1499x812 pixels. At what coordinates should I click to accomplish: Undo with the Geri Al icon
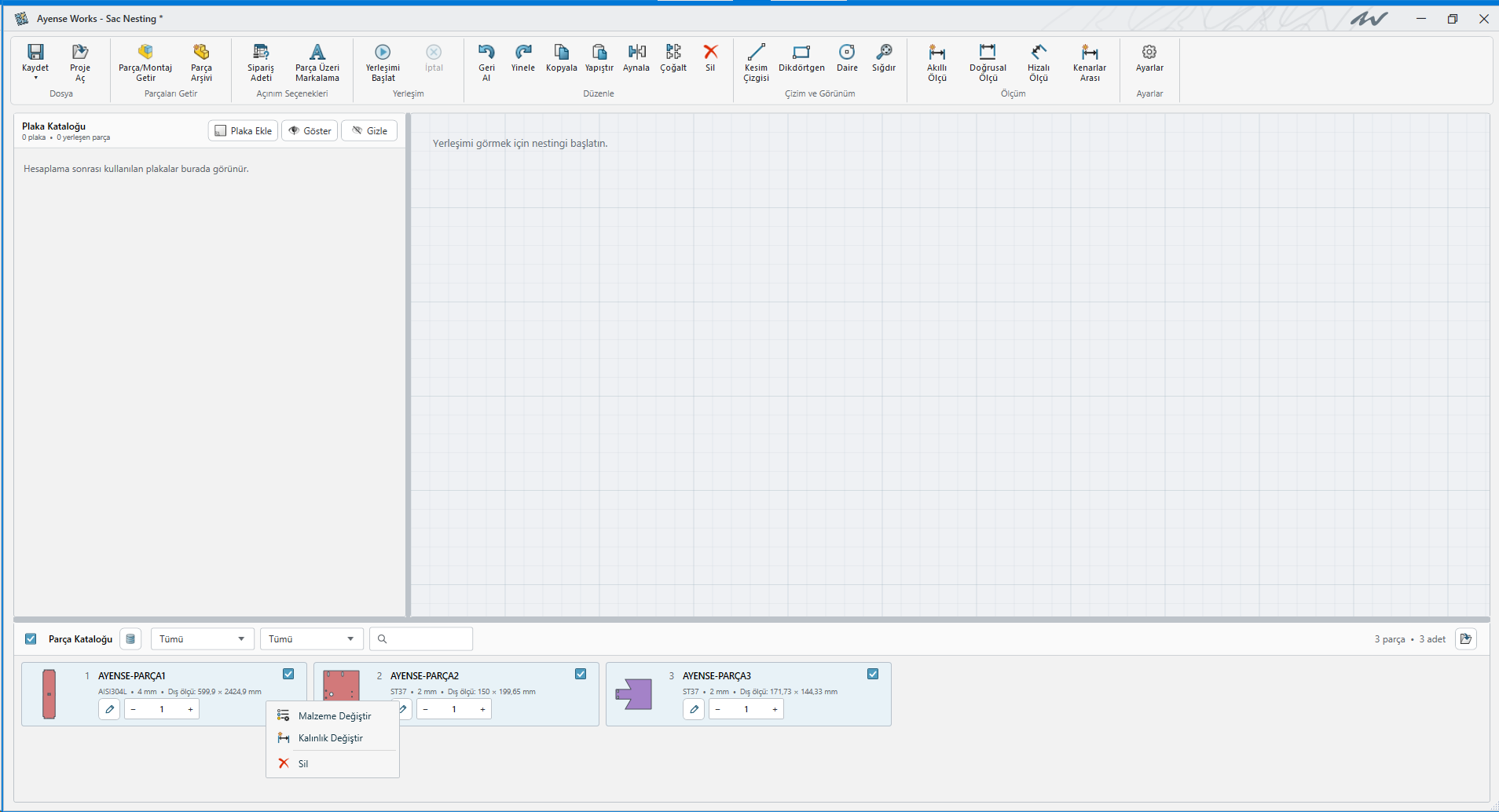point(486,52)
